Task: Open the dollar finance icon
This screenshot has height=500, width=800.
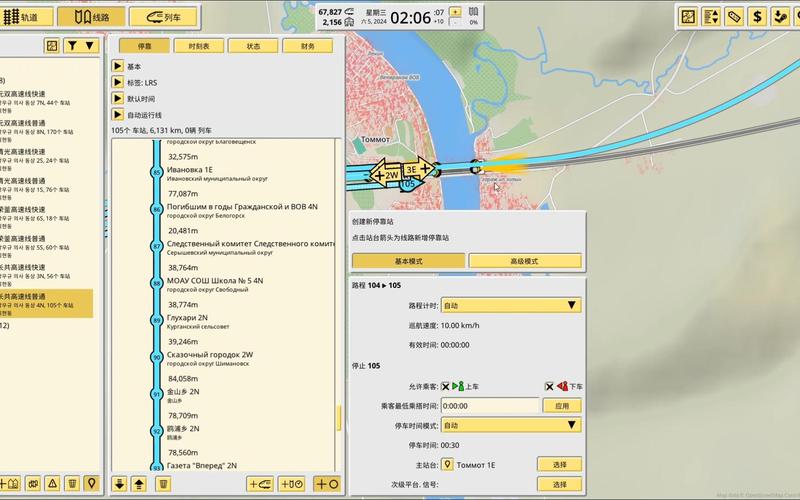Action: (x=757, y=17)
